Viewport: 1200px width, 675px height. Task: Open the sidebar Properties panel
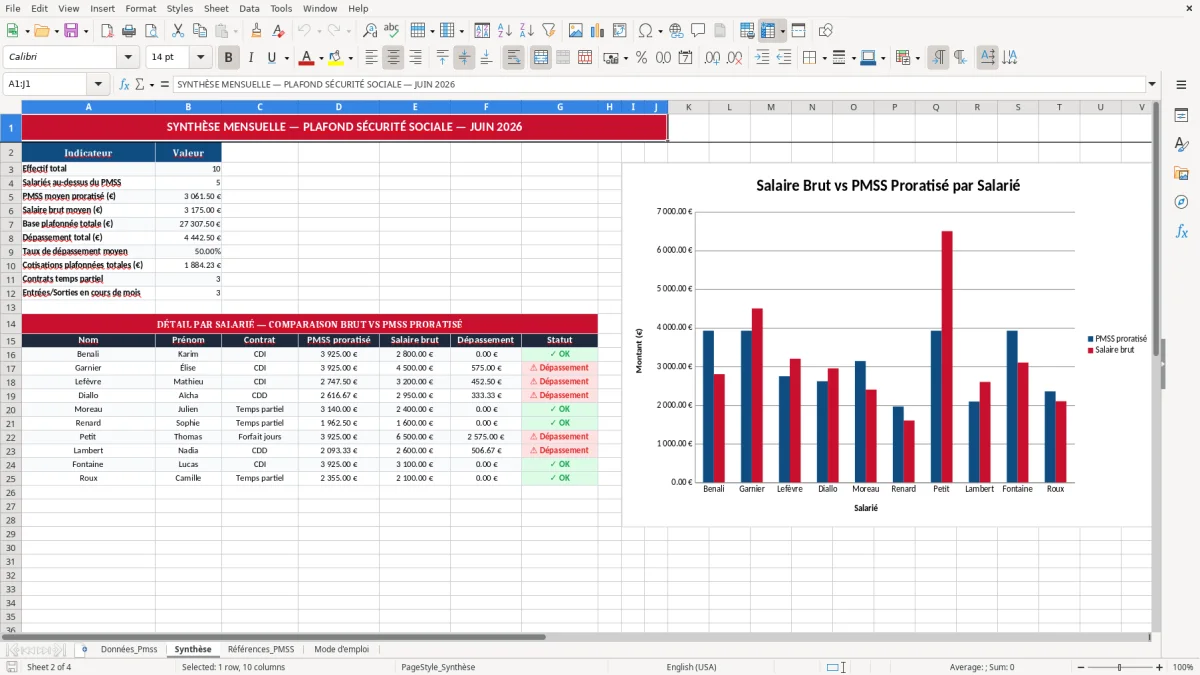tap(1181, 116)
